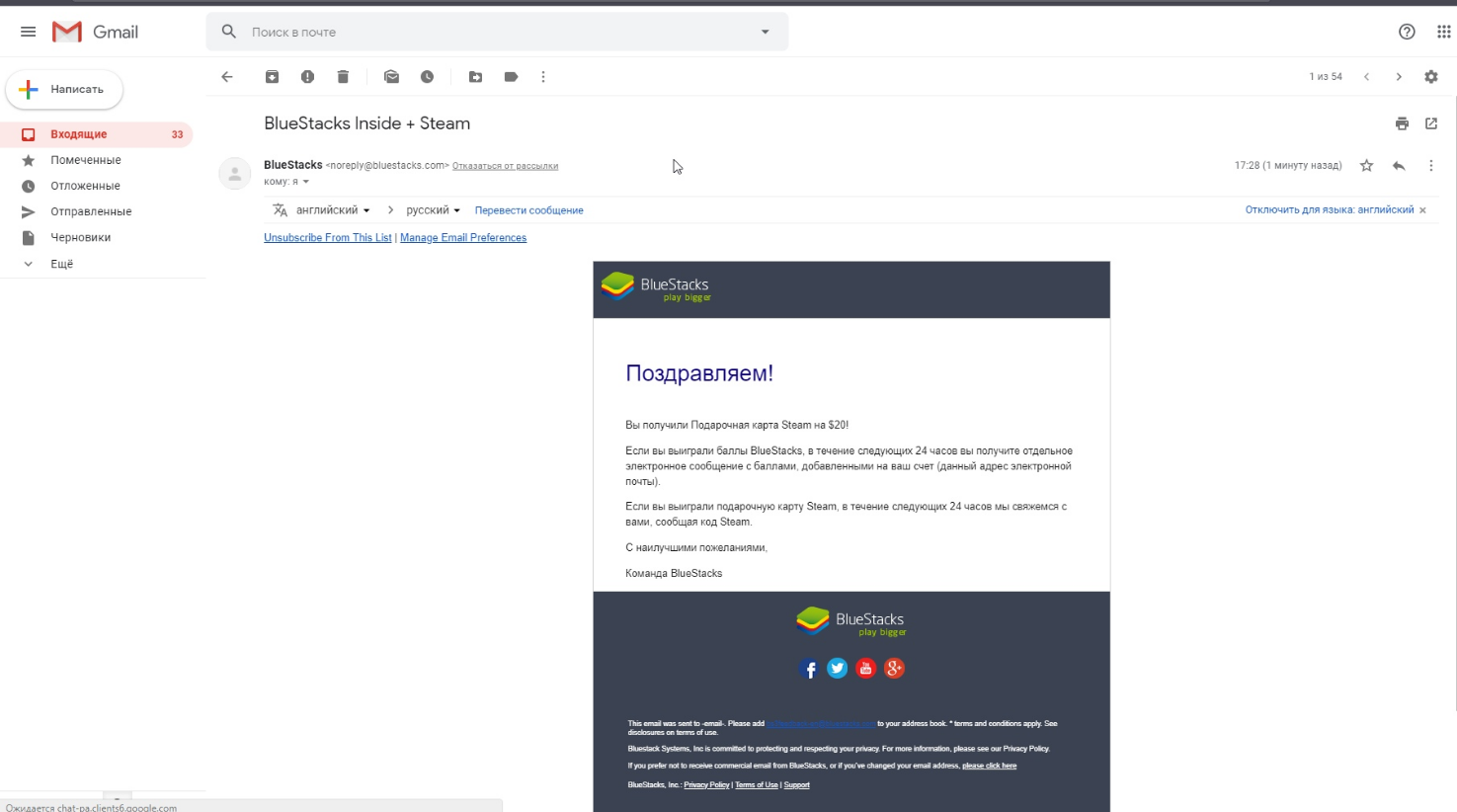Show recipient details arrow next to кому: я
The width and height of the screenshot is (1457, 812).
pos(306,182)
